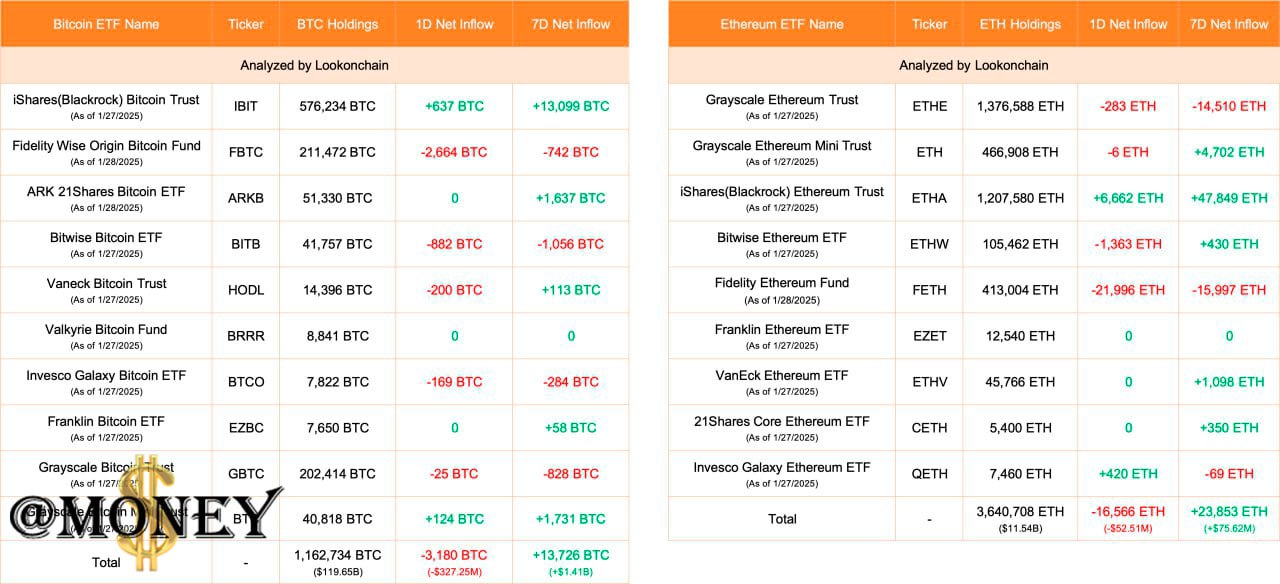This screenshot has height=584, width=1280.
Task: Click the FBTC ticker cell
Action: [x=246, y=152]
